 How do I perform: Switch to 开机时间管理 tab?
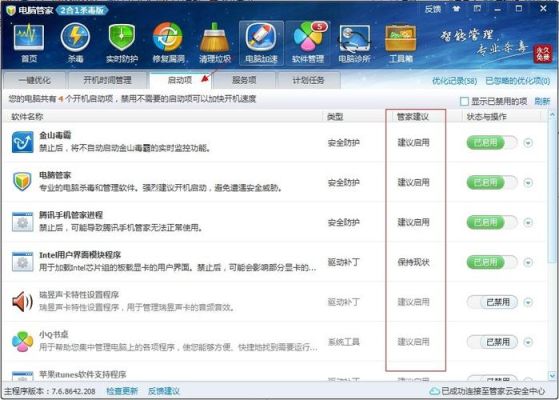[107, 80]
